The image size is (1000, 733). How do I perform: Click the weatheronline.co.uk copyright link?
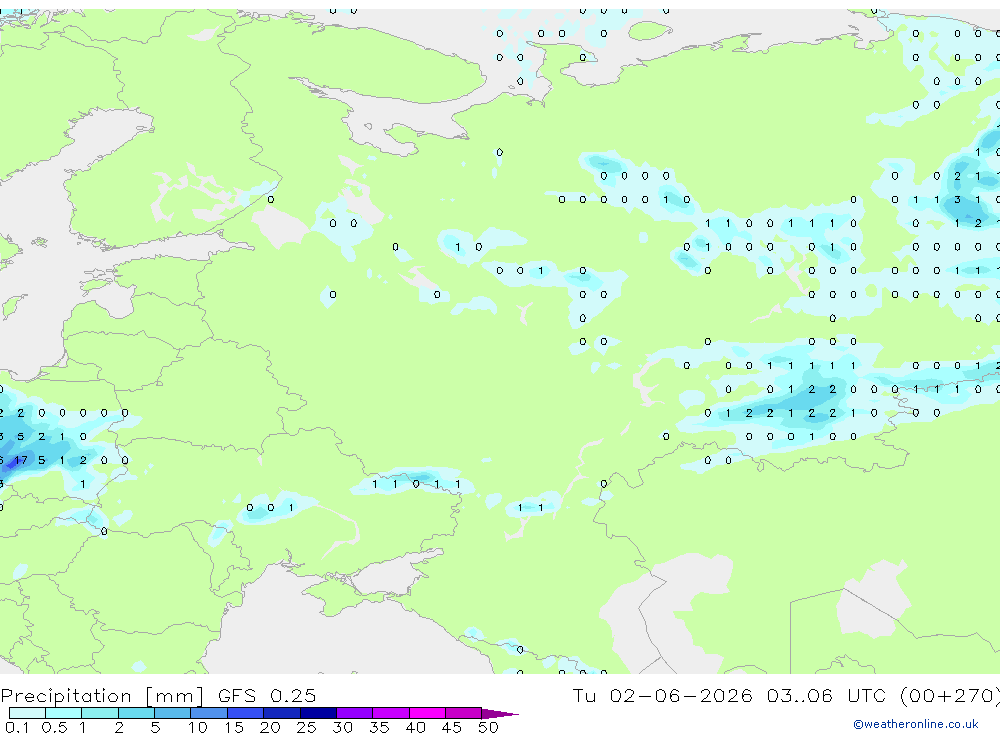[x=916, y=724]
